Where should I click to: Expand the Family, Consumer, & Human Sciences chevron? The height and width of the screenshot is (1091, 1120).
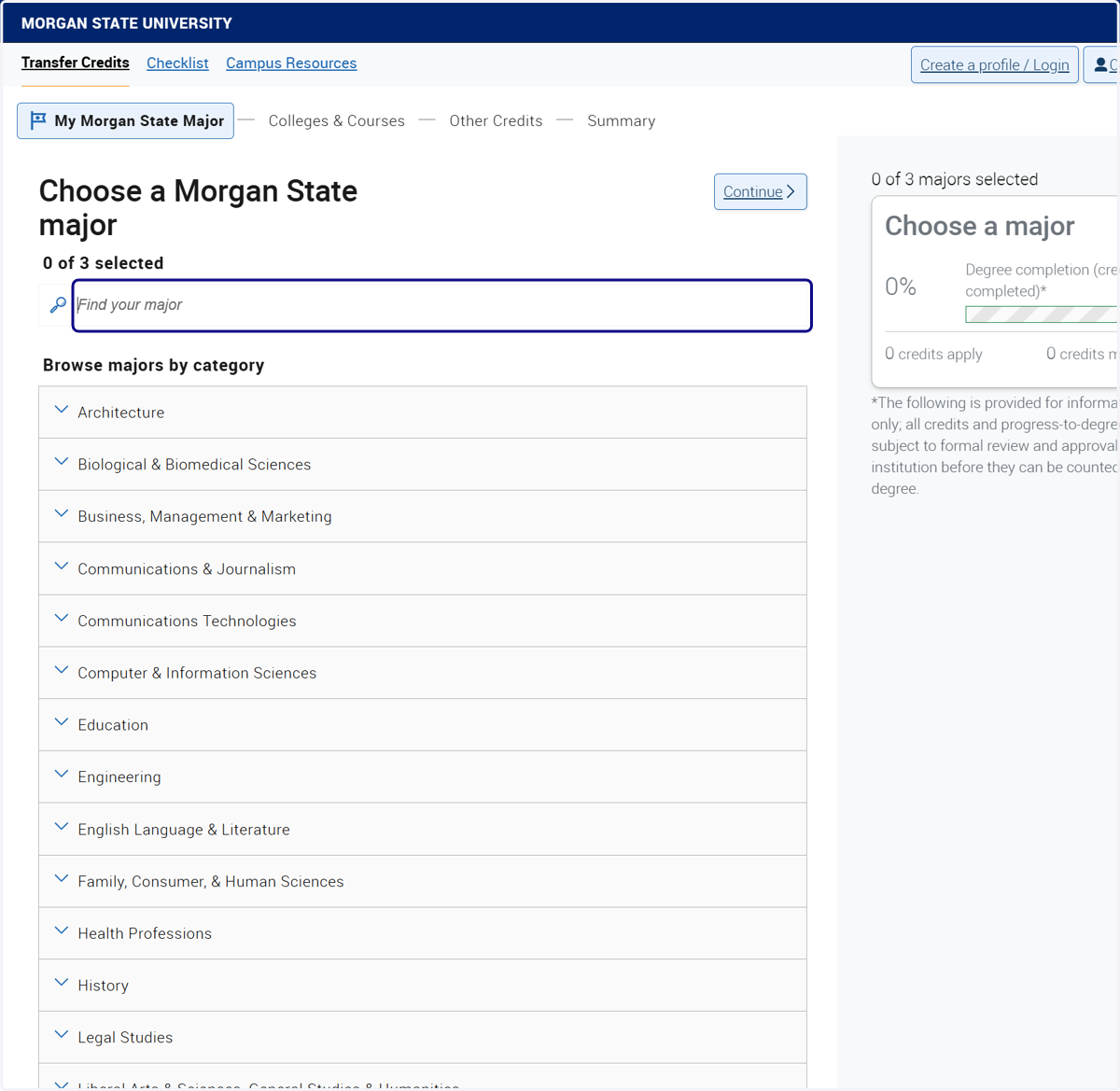[x=62, y=880]
